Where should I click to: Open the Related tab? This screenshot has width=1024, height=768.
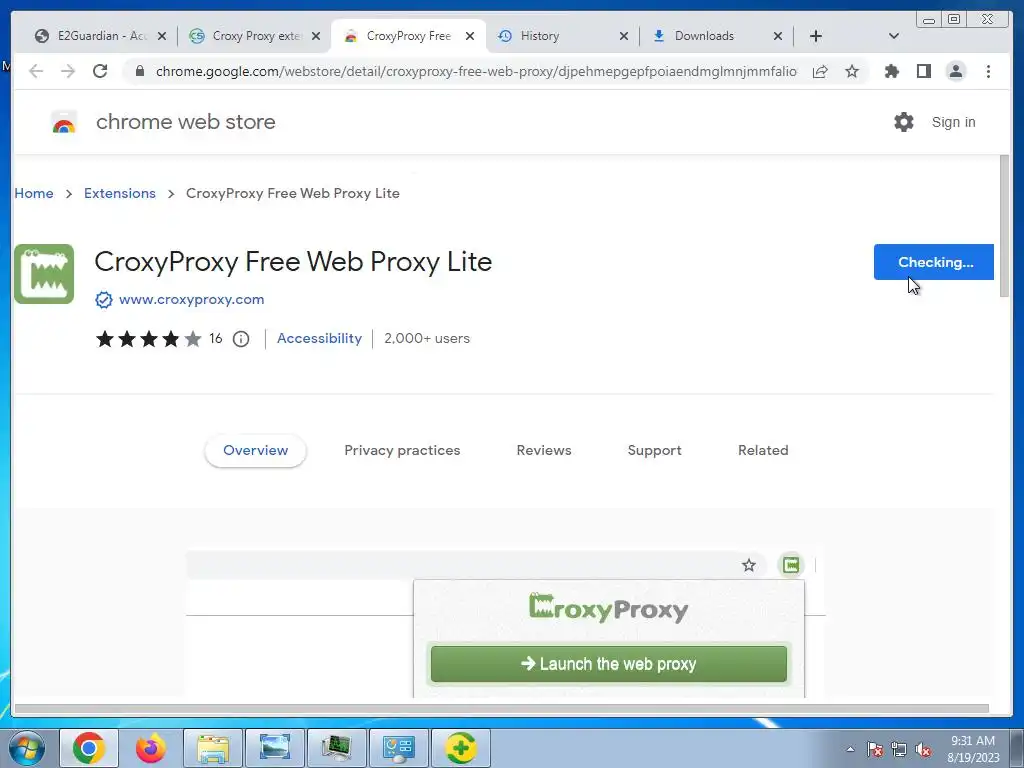click(763, 451)
